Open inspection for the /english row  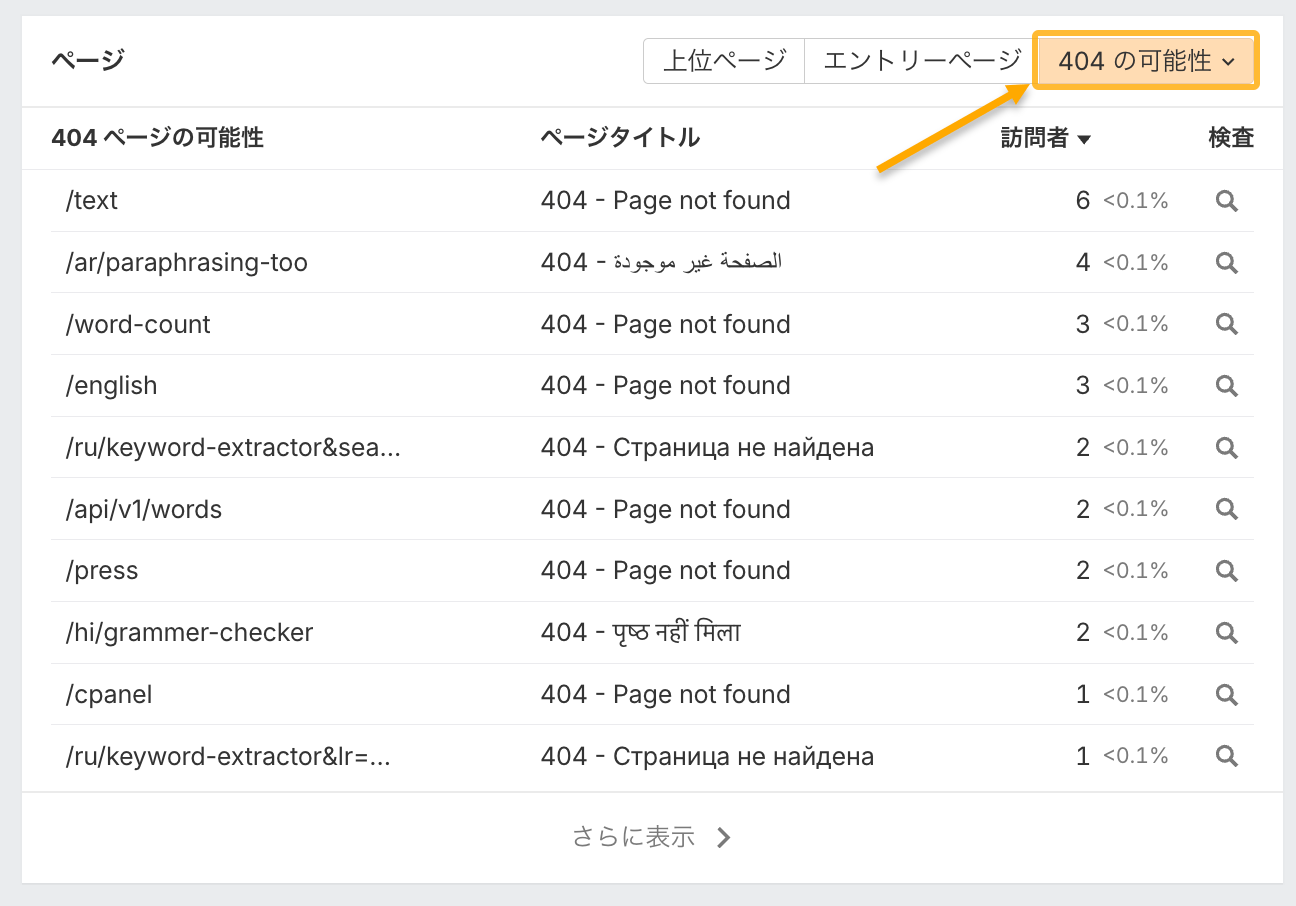pyautogui.click(x=1226, y=386)
